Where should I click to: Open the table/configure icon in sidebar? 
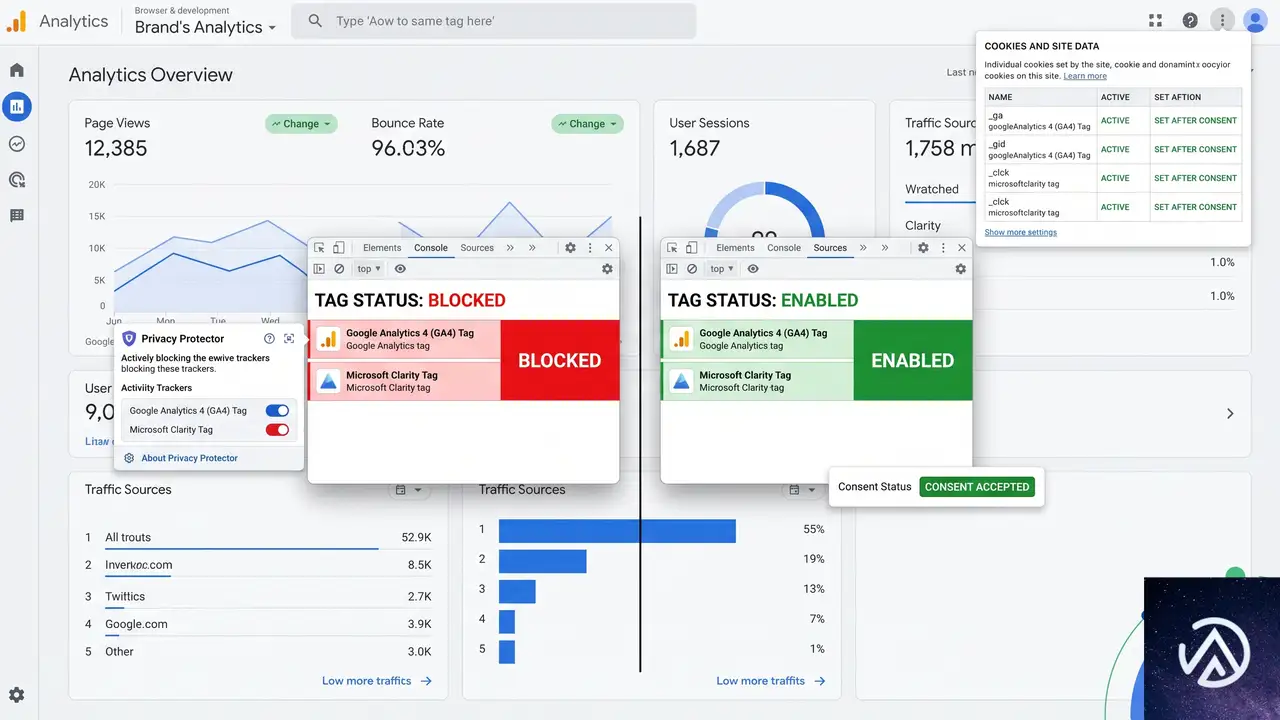point(17,215)
